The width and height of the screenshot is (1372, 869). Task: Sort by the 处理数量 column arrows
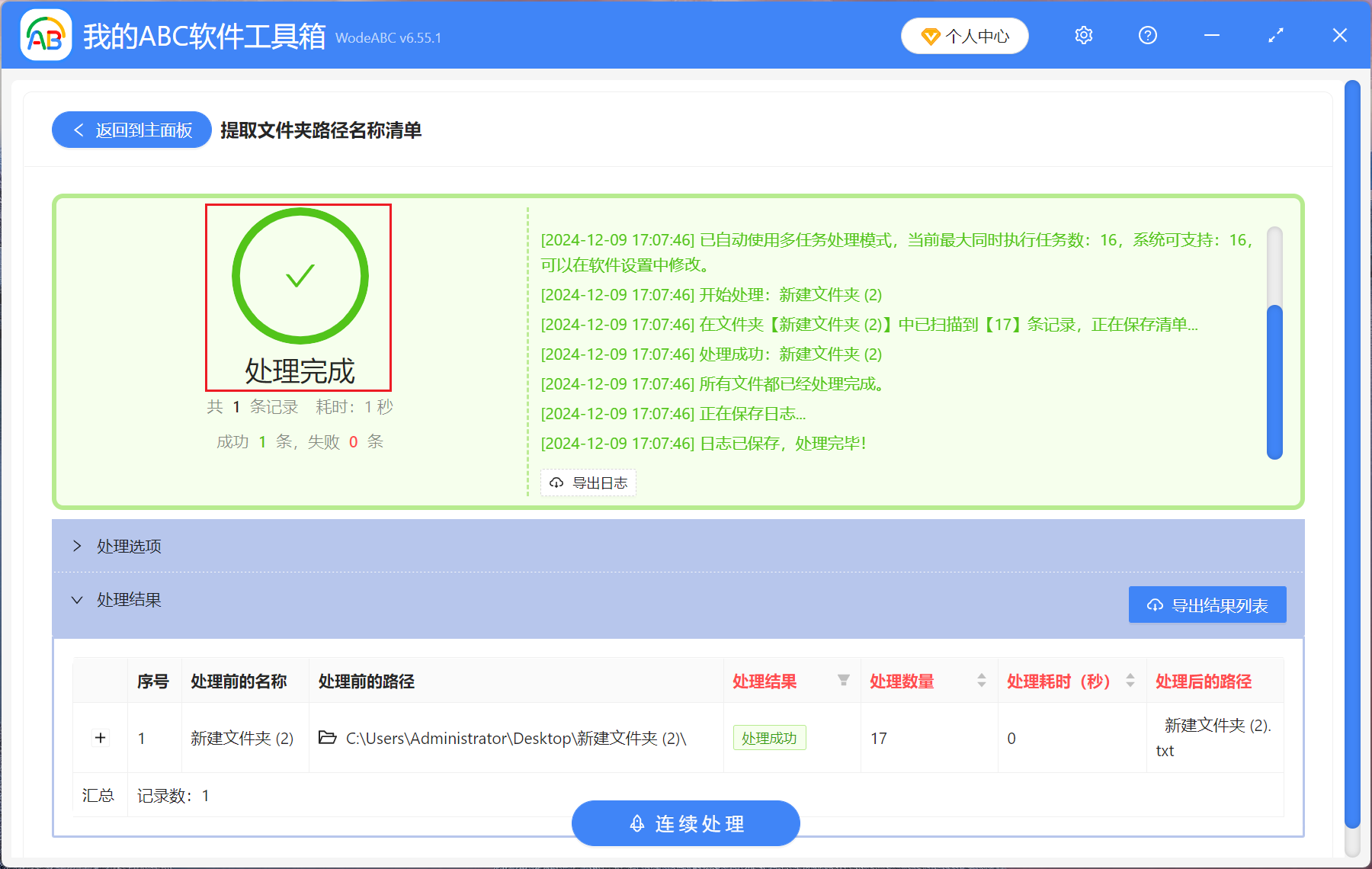pos(981,681)
